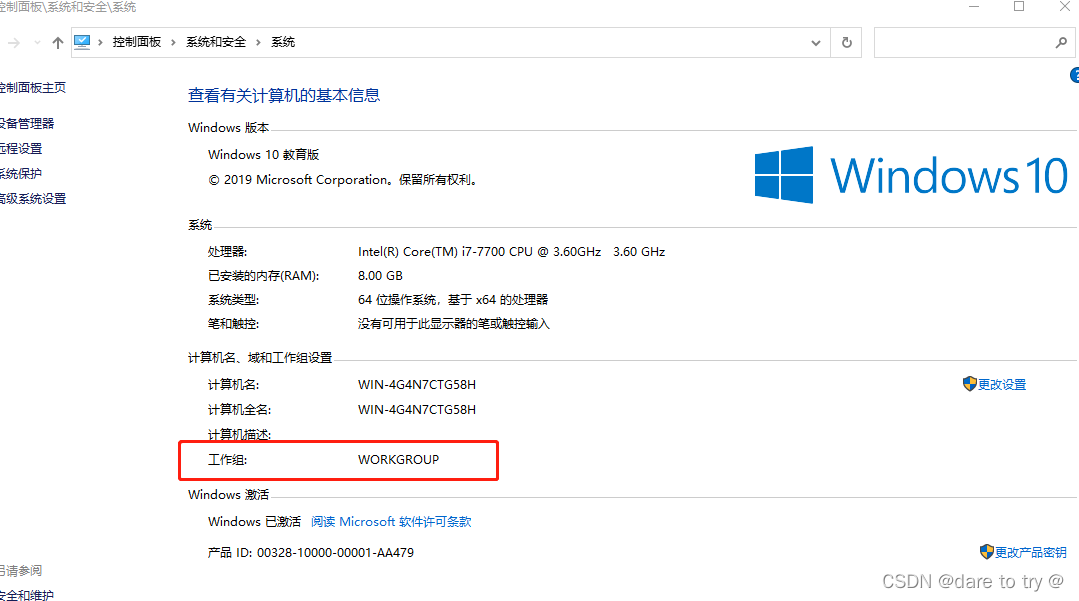Open 系统保护 from sidebar
The width and height of the screenshot is (1079, 601).
pos(21,173)
